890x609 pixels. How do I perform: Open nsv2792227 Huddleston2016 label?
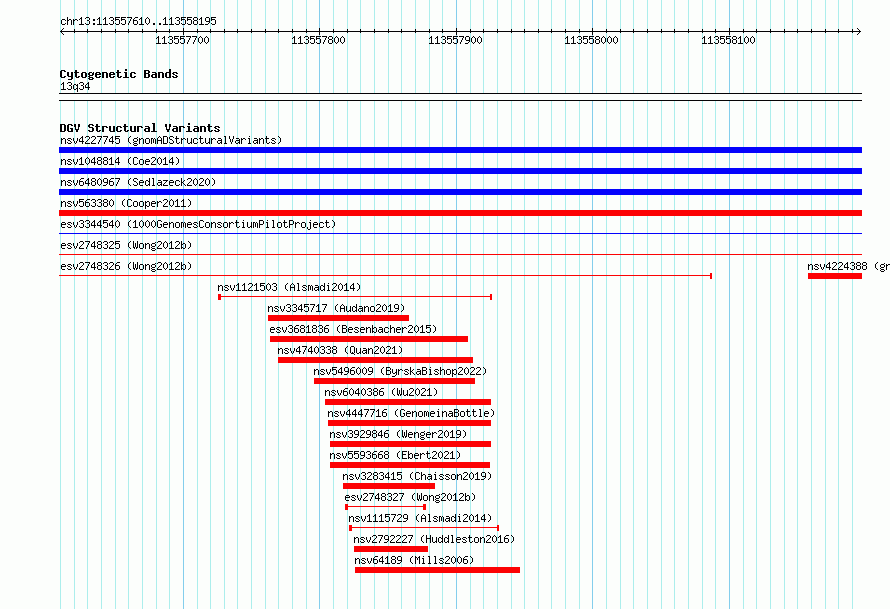tap(434, 539)
